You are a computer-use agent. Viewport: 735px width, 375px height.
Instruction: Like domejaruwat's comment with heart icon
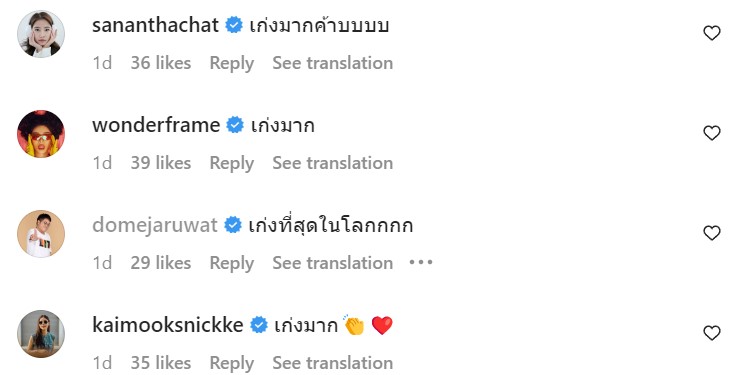click(712, 233)
